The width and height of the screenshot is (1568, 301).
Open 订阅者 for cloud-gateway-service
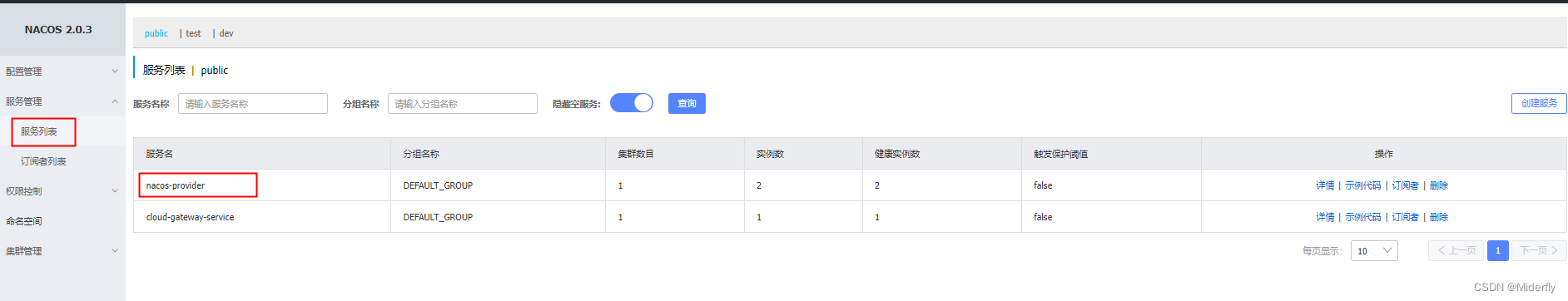pyautogui.click(x=1405, y=217)
